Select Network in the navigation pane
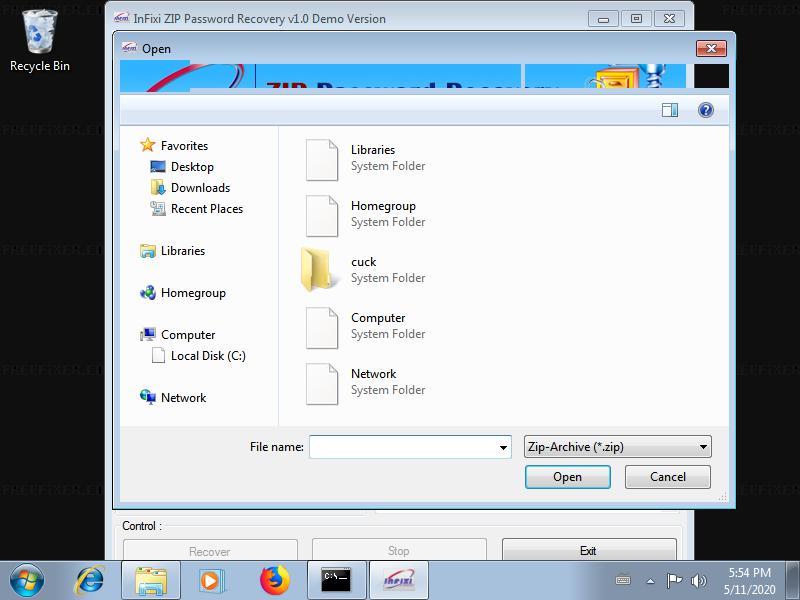Image resolution: width=800 pixels, height=600 pixels. coord(173,397)
